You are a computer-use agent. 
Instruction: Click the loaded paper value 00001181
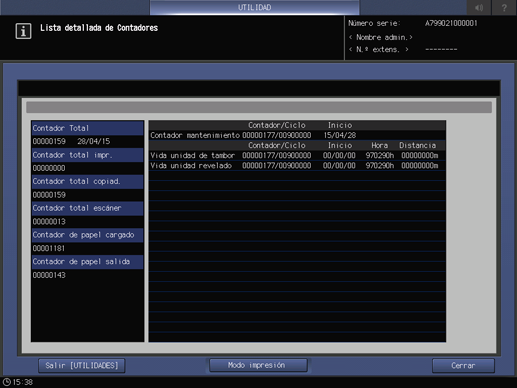(49, 248)
